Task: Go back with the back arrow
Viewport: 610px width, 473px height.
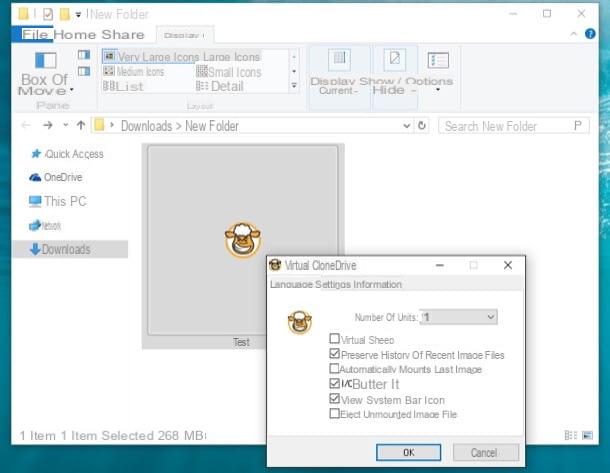Action: click(26, 125)
